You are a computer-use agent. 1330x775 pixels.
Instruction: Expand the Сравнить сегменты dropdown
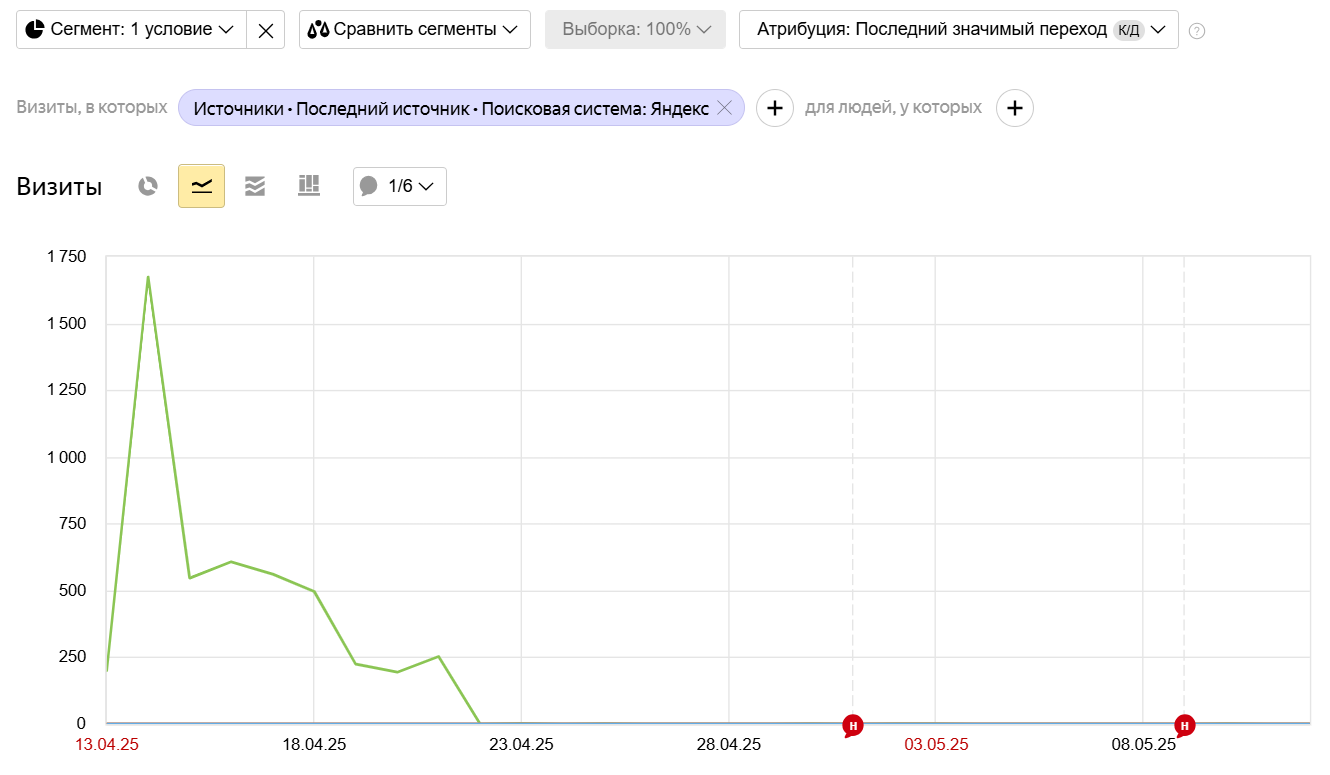pyautogui.click(x=414, y=30)
